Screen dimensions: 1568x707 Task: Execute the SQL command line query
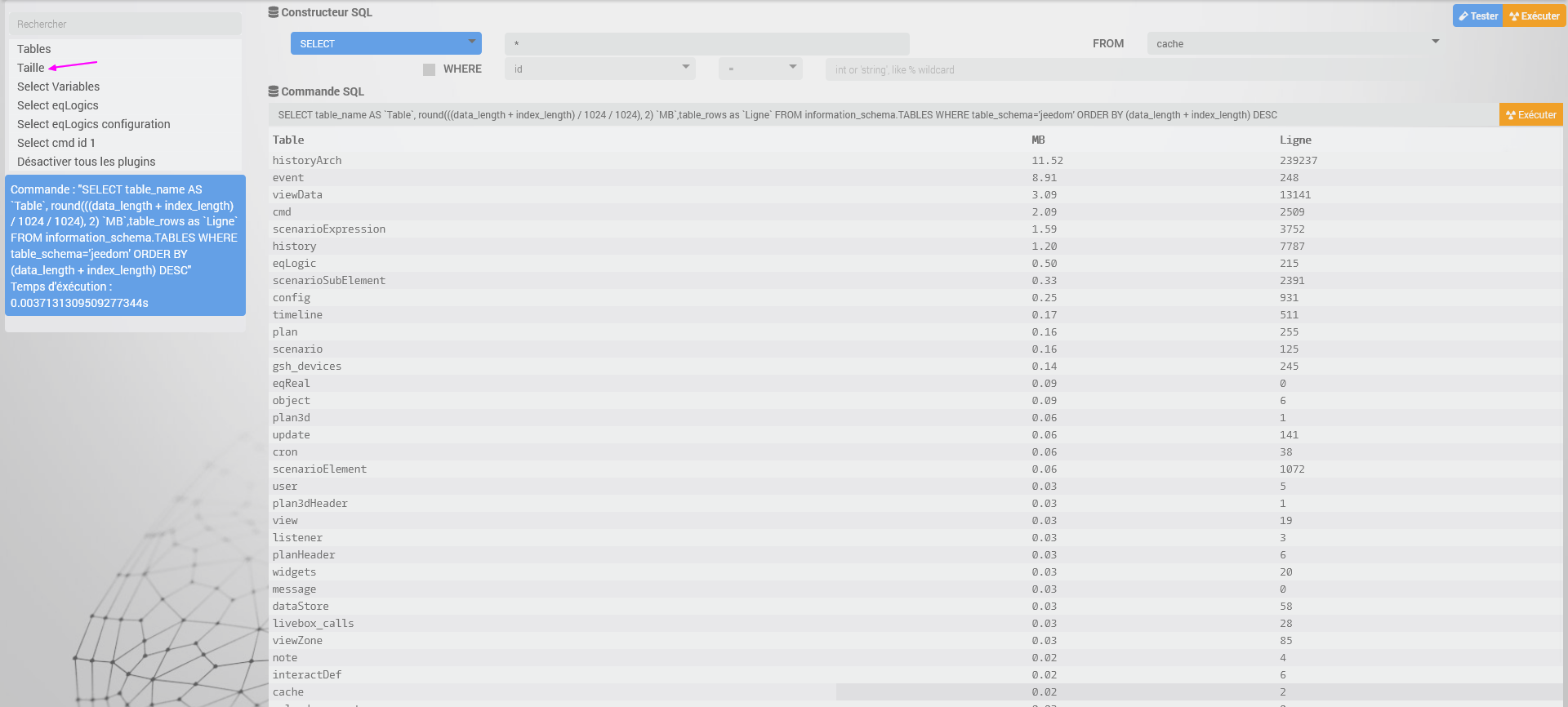coord(1531,114)
